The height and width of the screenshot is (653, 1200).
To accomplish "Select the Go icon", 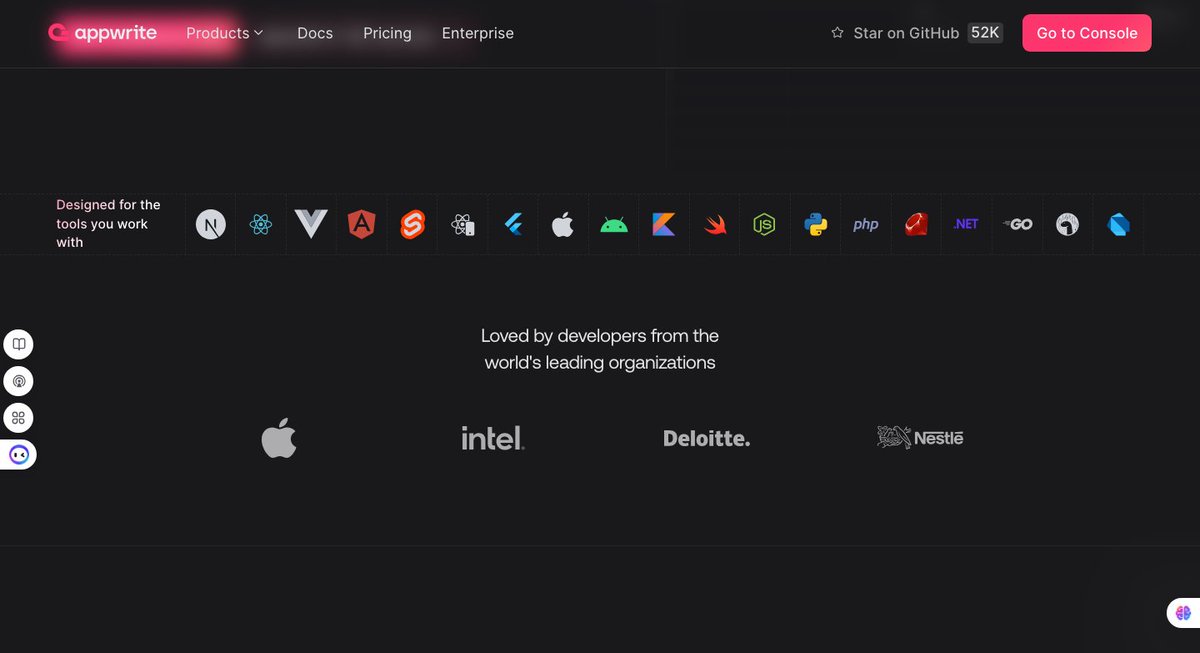I will (x=1017, y=225).
